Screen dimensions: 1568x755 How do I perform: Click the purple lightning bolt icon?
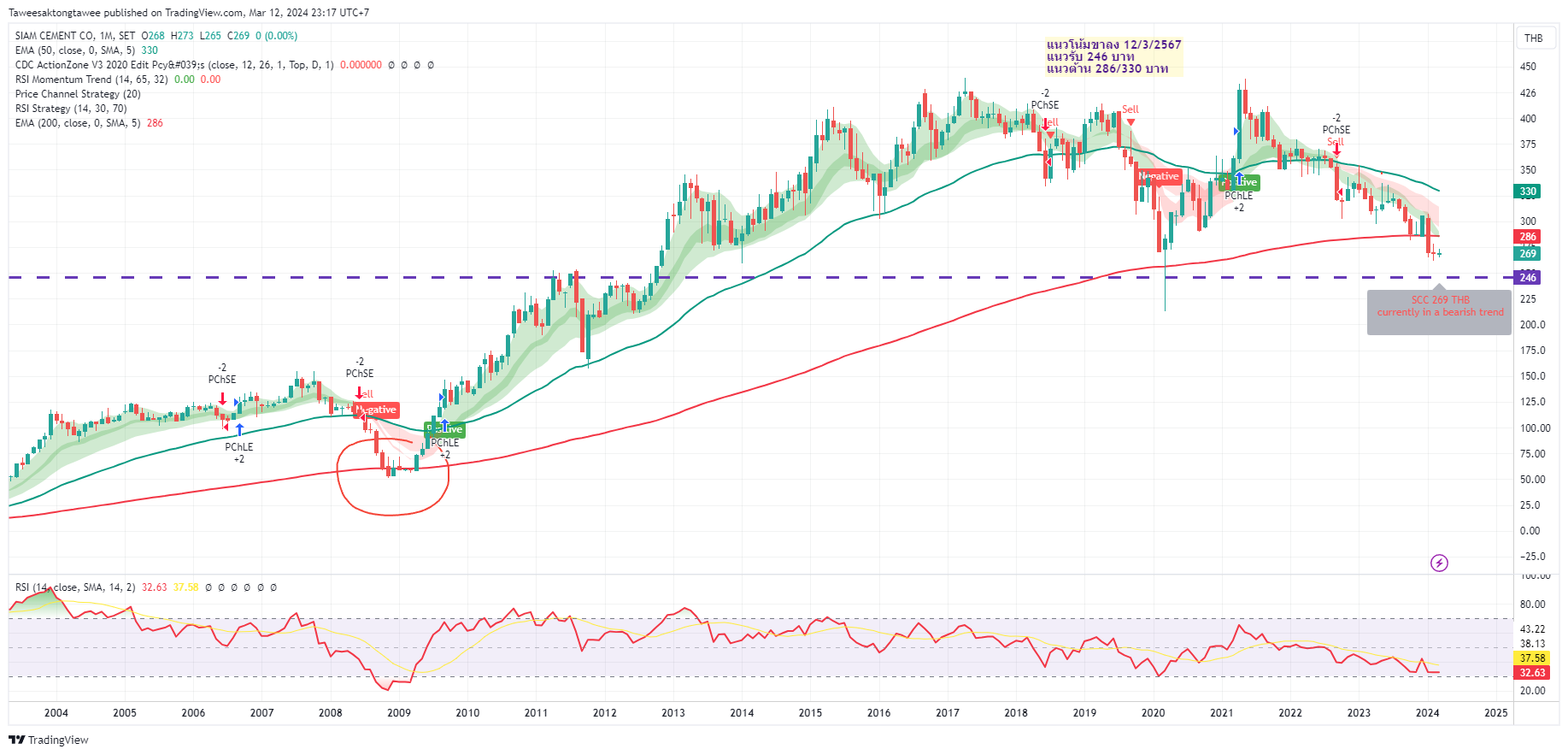click(x=1439, y=563)
